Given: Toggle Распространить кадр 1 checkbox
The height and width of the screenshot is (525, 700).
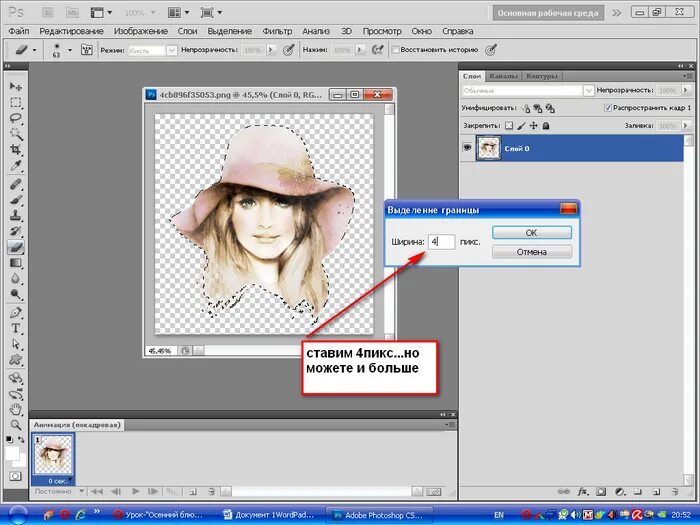Looking at the screenshot, I should (x=607, y=108).
